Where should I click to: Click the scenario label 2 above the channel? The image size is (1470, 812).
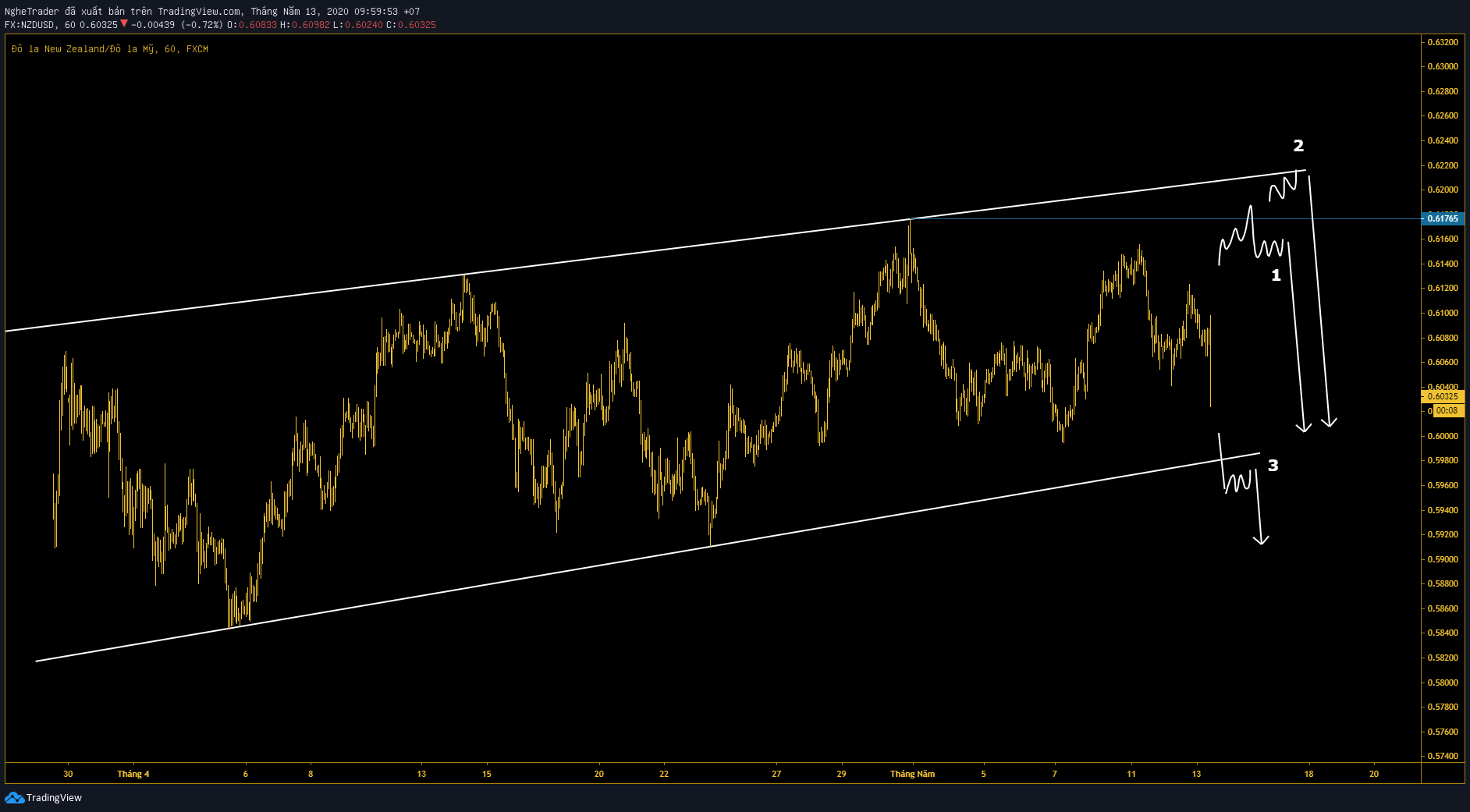(1298, 144)
